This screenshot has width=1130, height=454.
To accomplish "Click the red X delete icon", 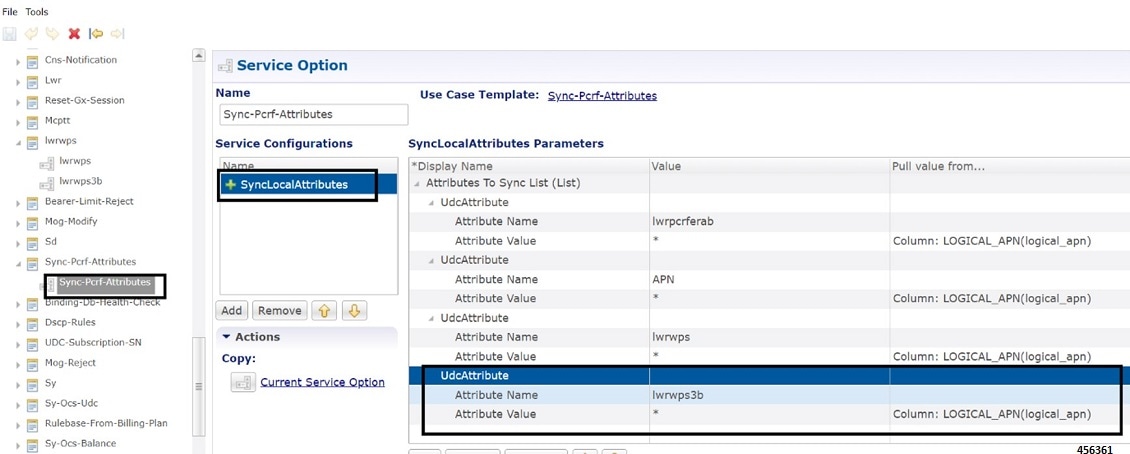I will (x=74, y=34).
